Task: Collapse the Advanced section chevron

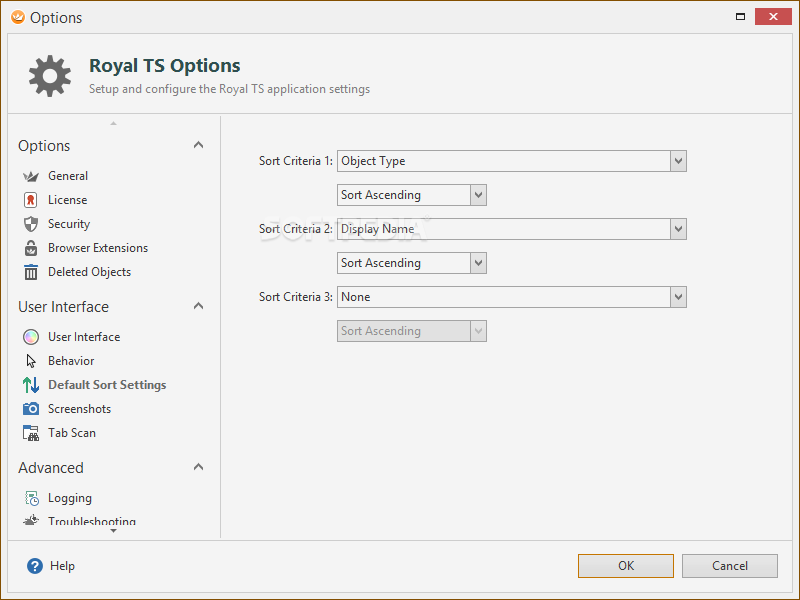Action: tap(198, 467)
